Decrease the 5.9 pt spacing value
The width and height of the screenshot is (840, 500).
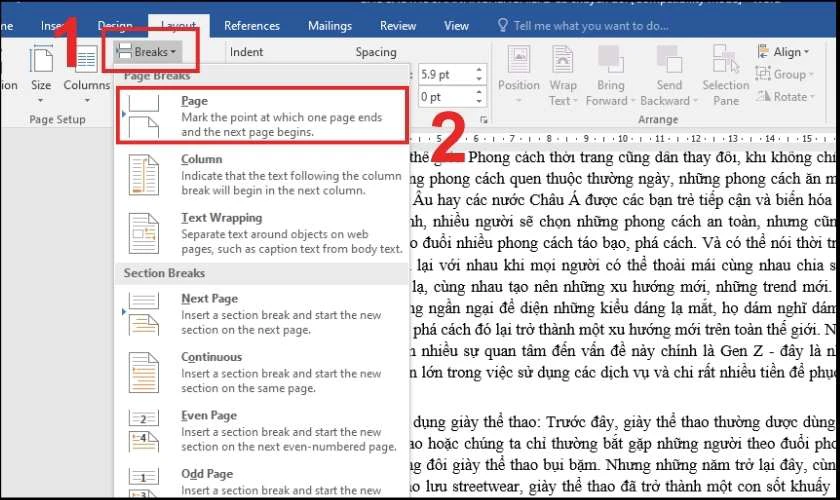tap(479, 79)
